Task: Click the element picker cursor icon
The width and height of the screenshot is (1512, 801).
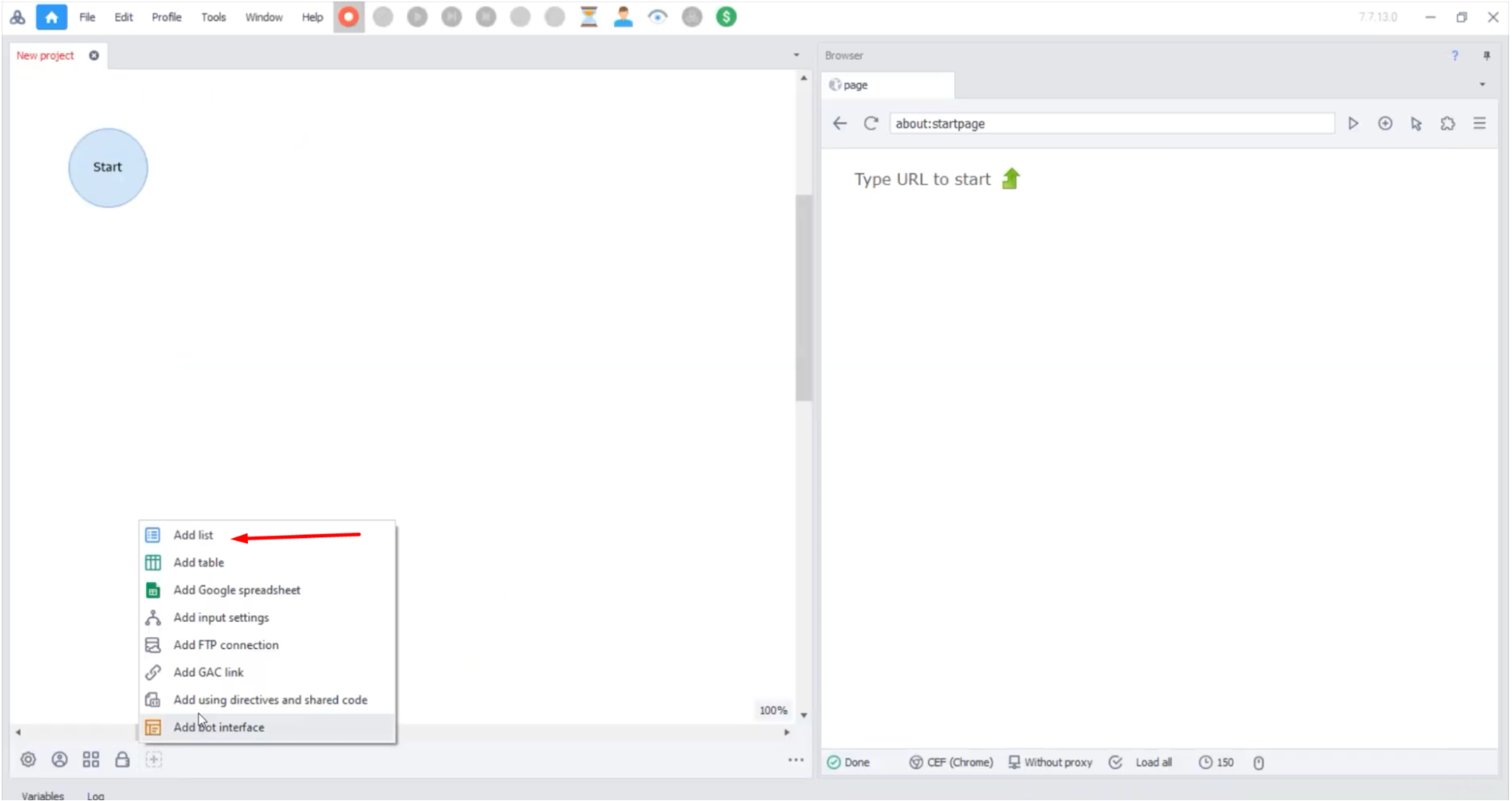Action: click(1416, 123)
